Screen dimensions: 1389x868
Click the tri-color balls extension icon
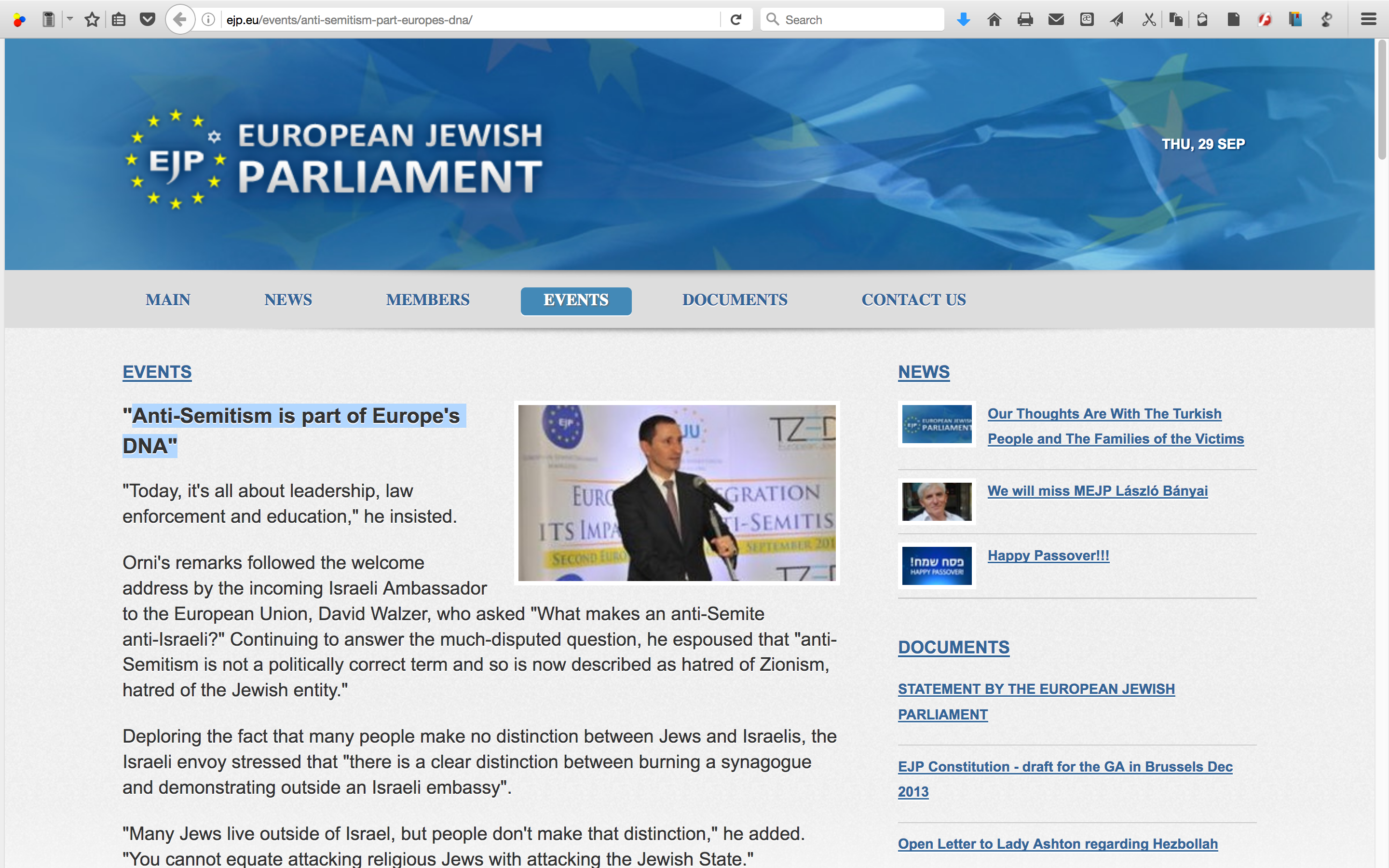19,20
